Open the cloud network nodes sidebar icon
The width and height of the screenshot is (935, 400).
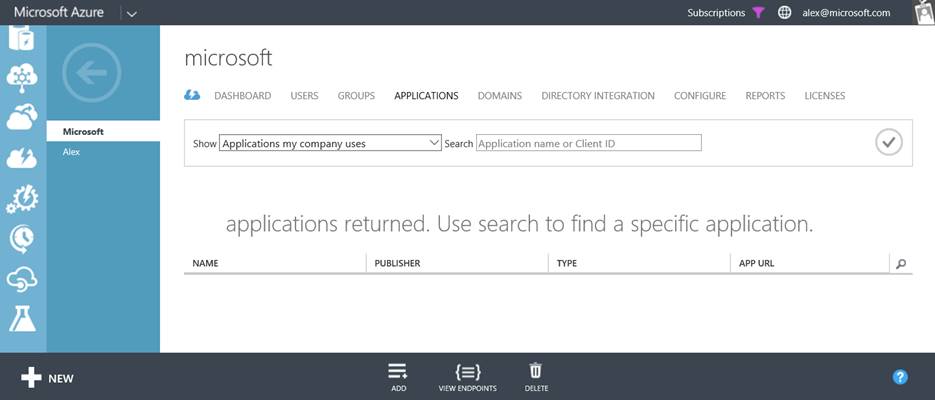[x=22, y=77]
